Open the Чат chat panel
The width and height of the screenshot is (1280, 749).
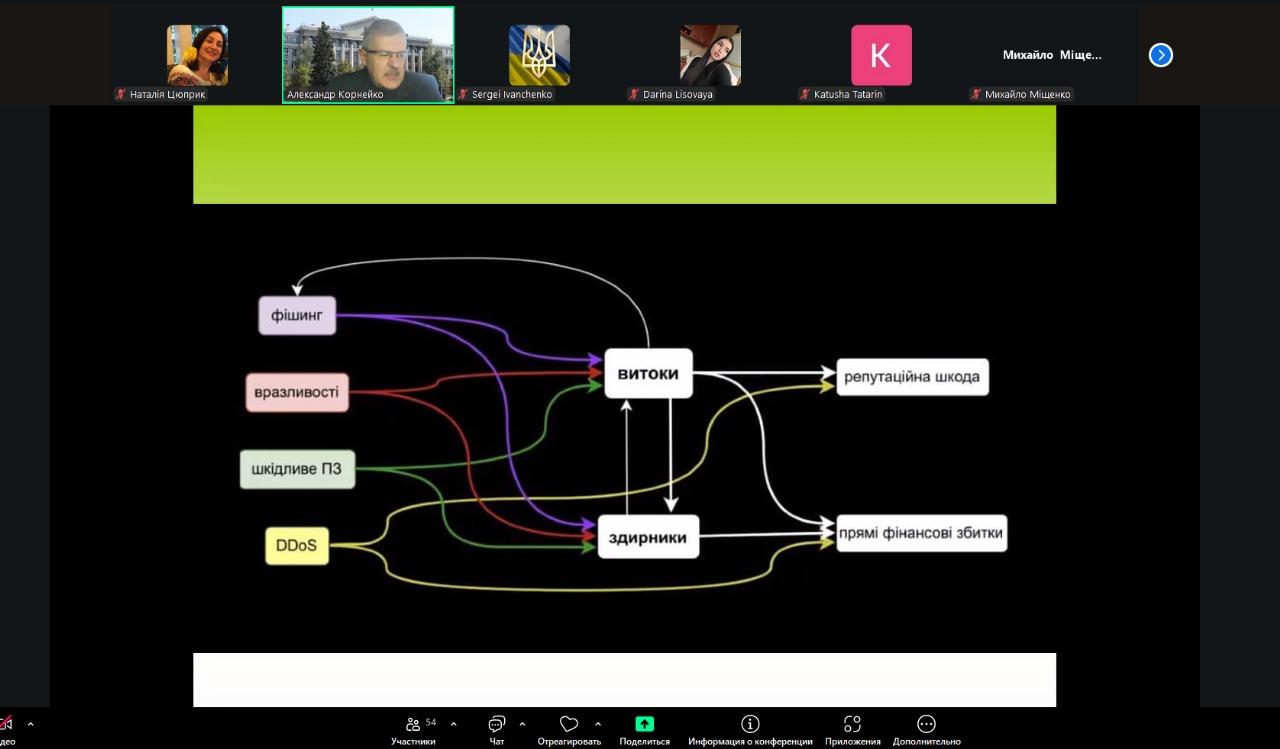coord(497,725)
